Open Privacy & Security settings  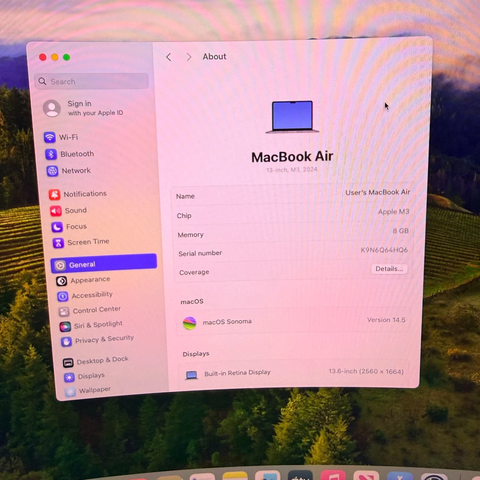tap(97, 340)
